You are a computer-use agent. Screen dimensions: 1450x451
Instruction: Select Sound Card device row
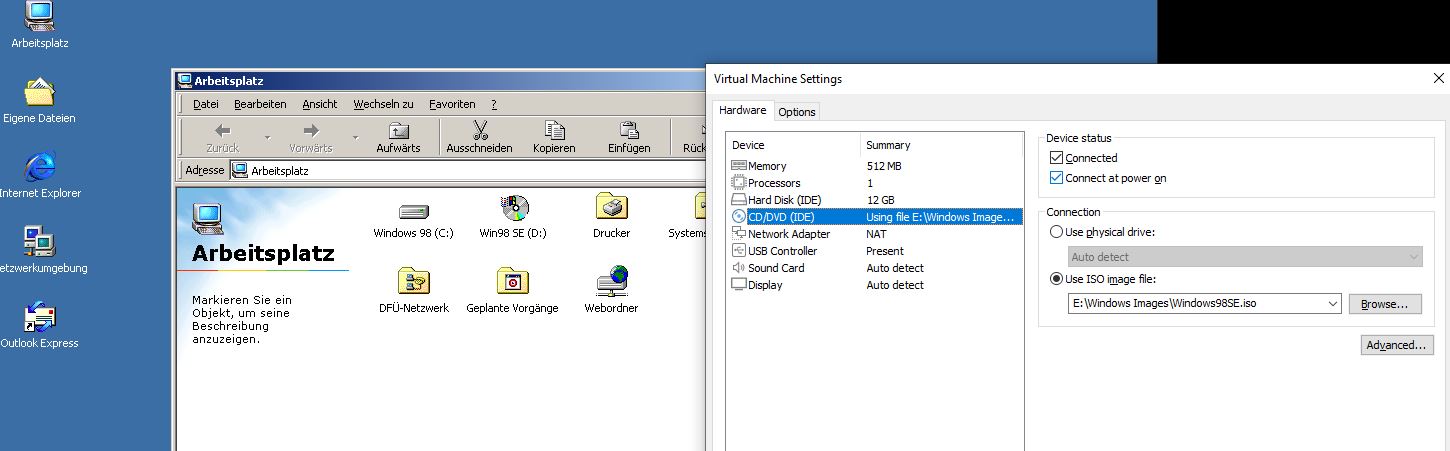(x=875, y=268)
